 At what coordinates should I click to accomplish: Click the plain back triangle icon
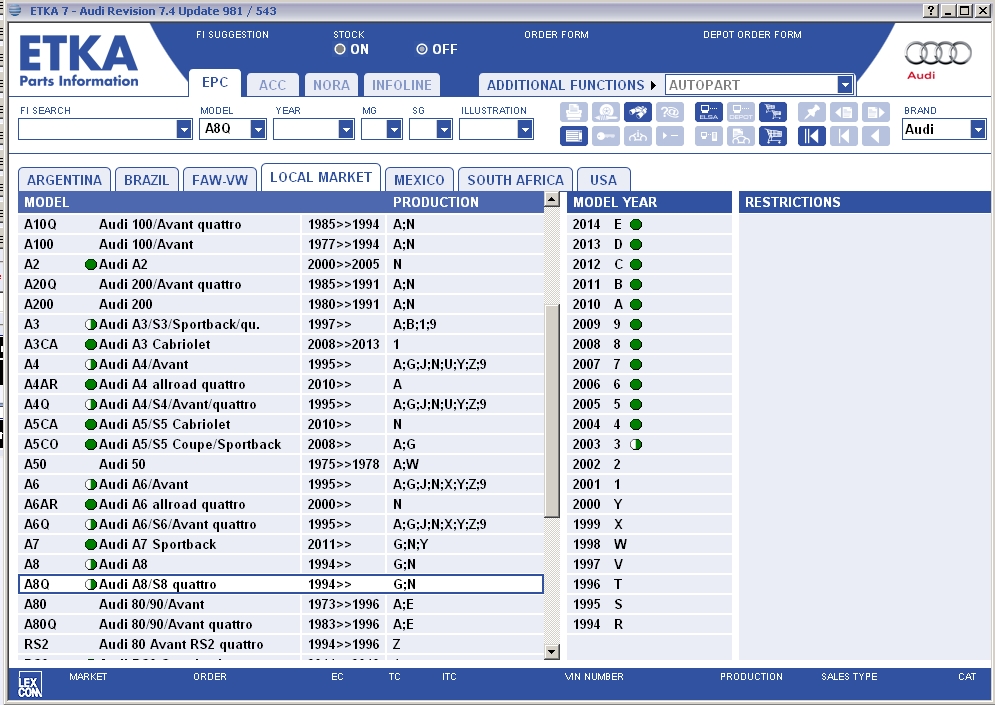click(x=876, y=136)
